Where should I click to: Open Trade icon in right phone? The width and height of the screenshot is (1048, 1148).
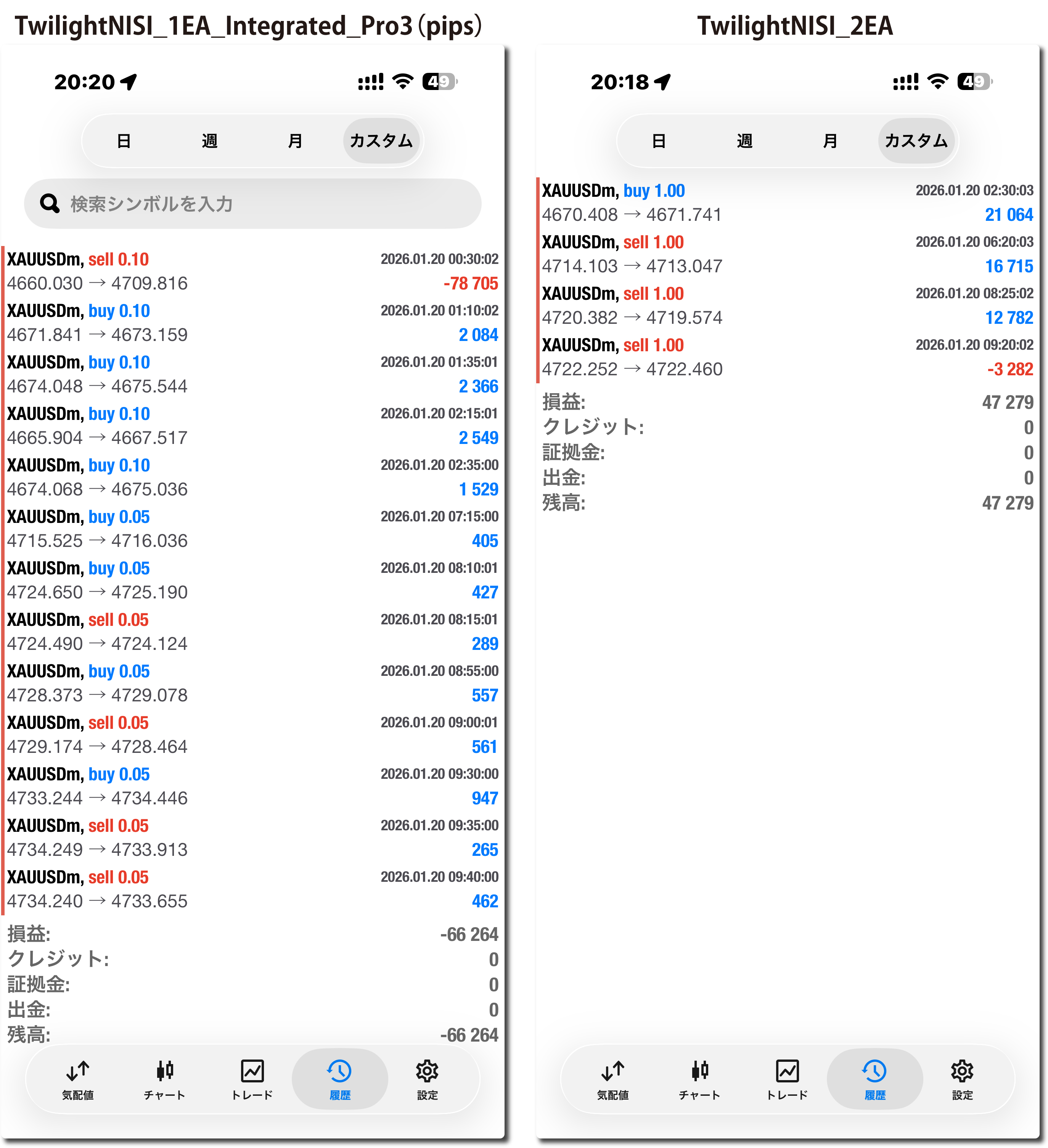coord(787,1071)
